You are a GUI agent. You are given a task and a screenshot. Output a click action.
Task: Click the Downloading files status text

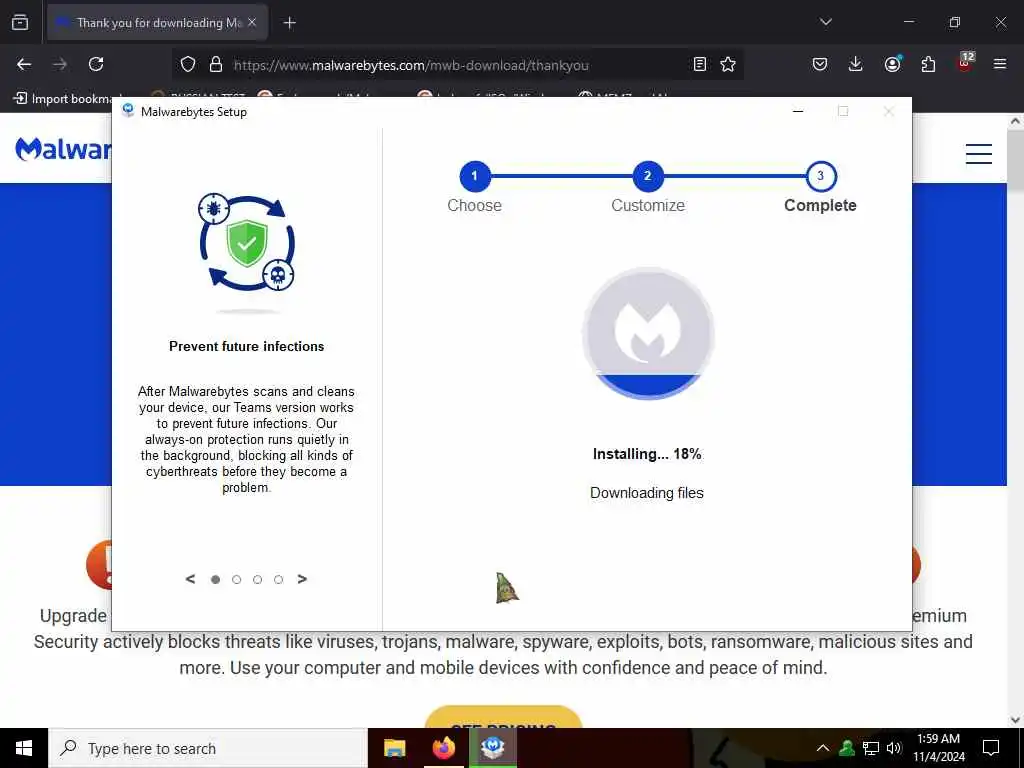point(647,493)
